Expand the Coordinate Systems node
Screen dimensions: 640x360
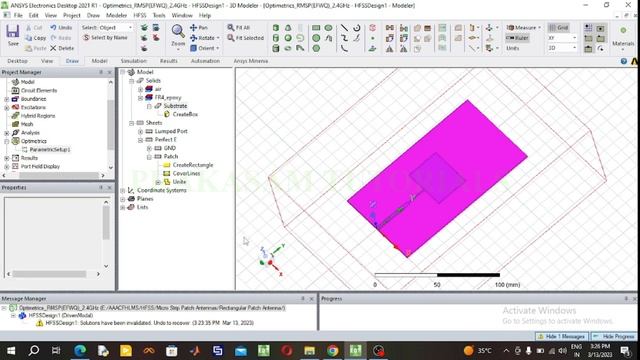point(122,191)
